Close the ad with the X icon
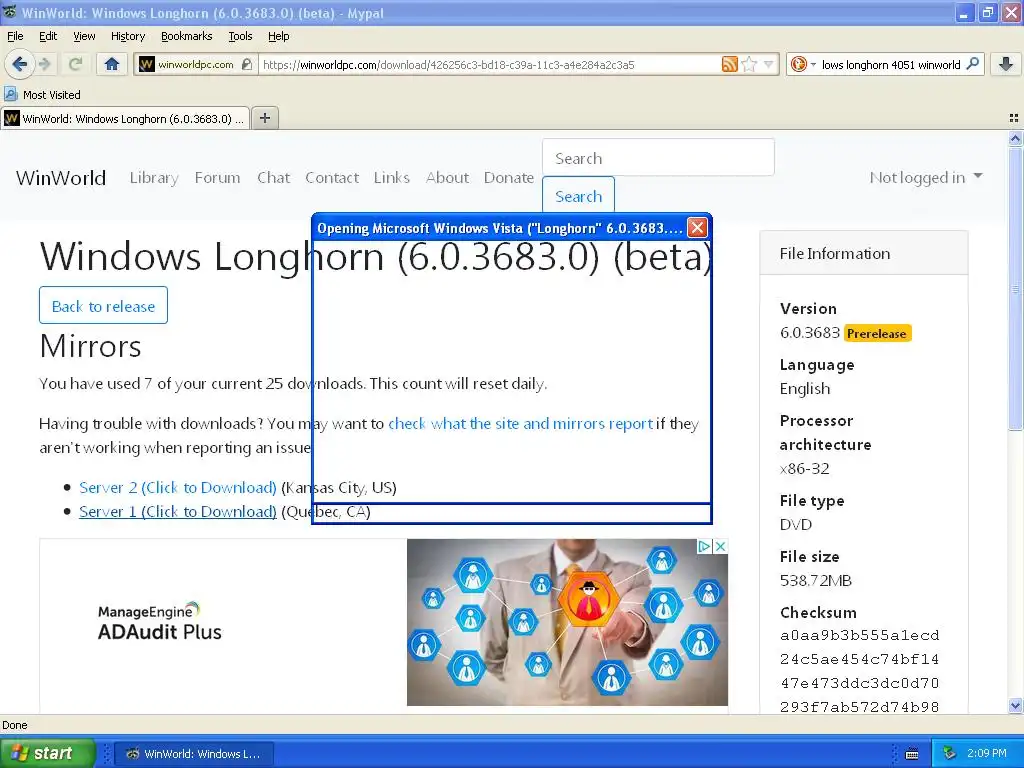Screen dimensions: 1024x768 point(720,546)
